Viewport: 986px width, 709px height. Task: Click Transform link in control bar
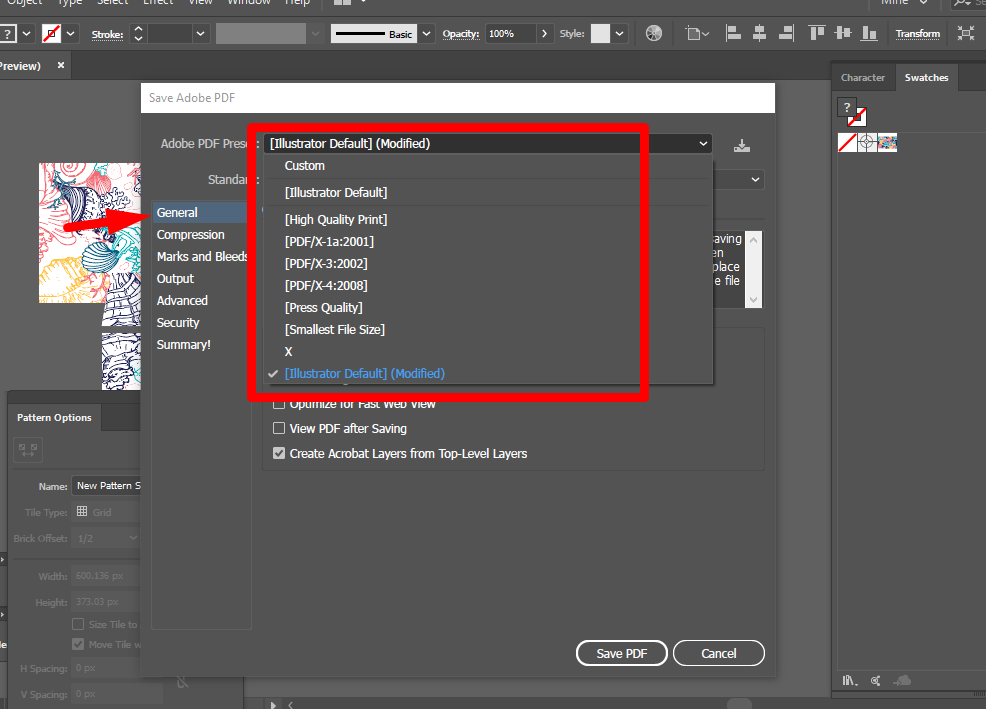[x=917, y=33]
